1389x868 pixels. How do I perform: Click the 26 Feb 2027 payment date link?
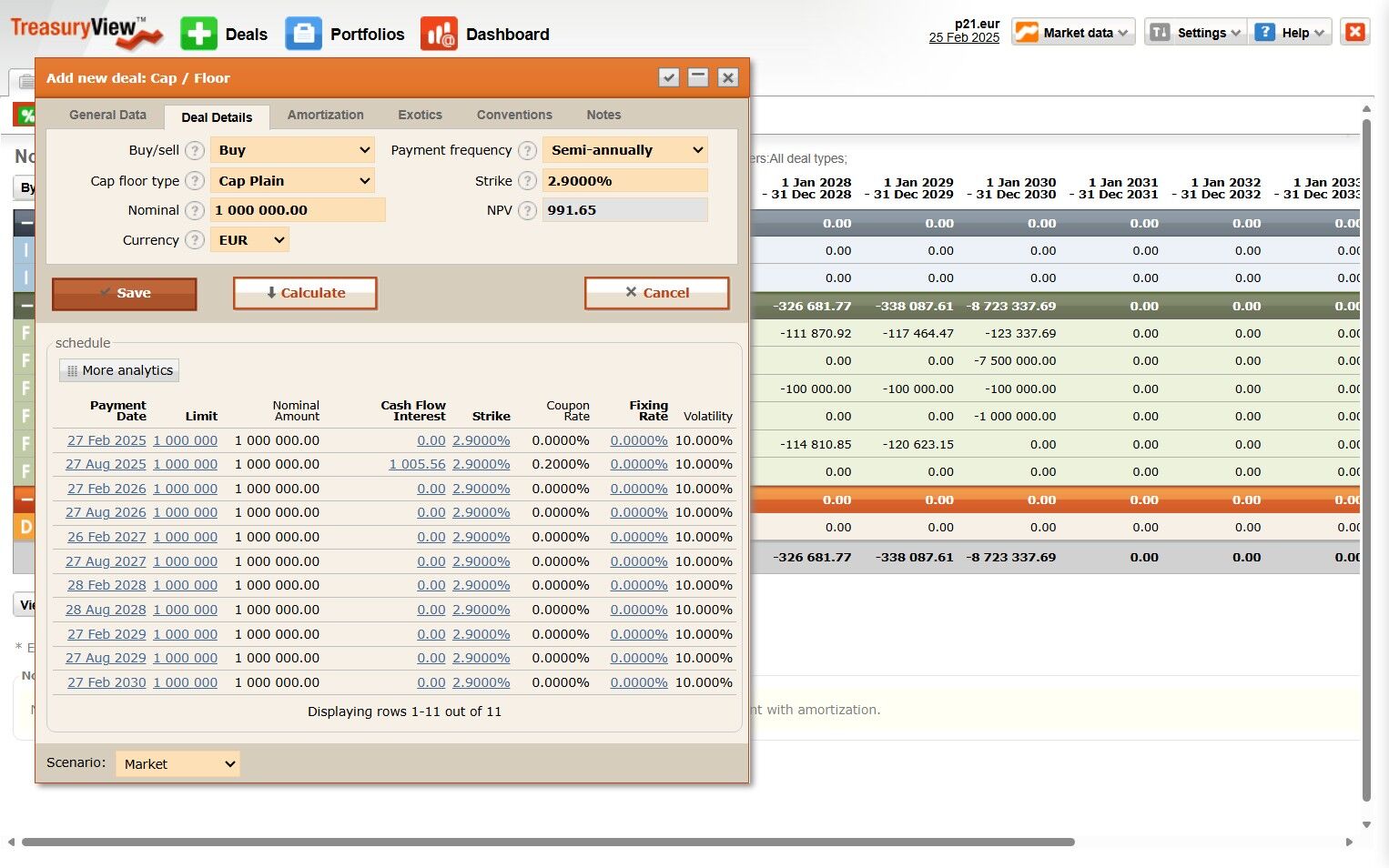(106, 537)
